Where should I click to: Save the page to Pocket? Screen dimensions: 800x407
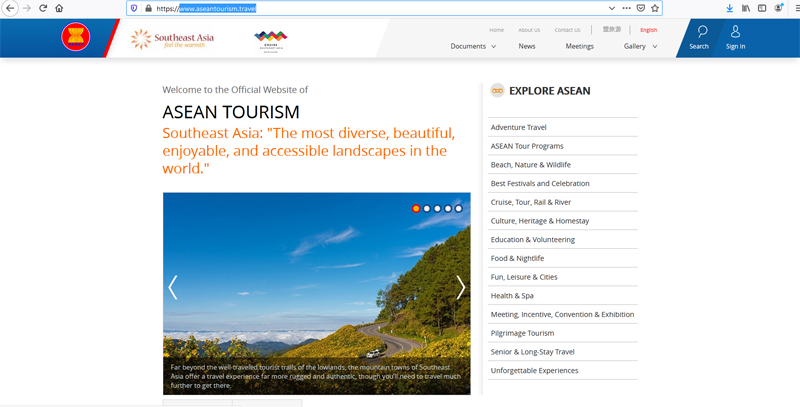(x=641, y=8)
